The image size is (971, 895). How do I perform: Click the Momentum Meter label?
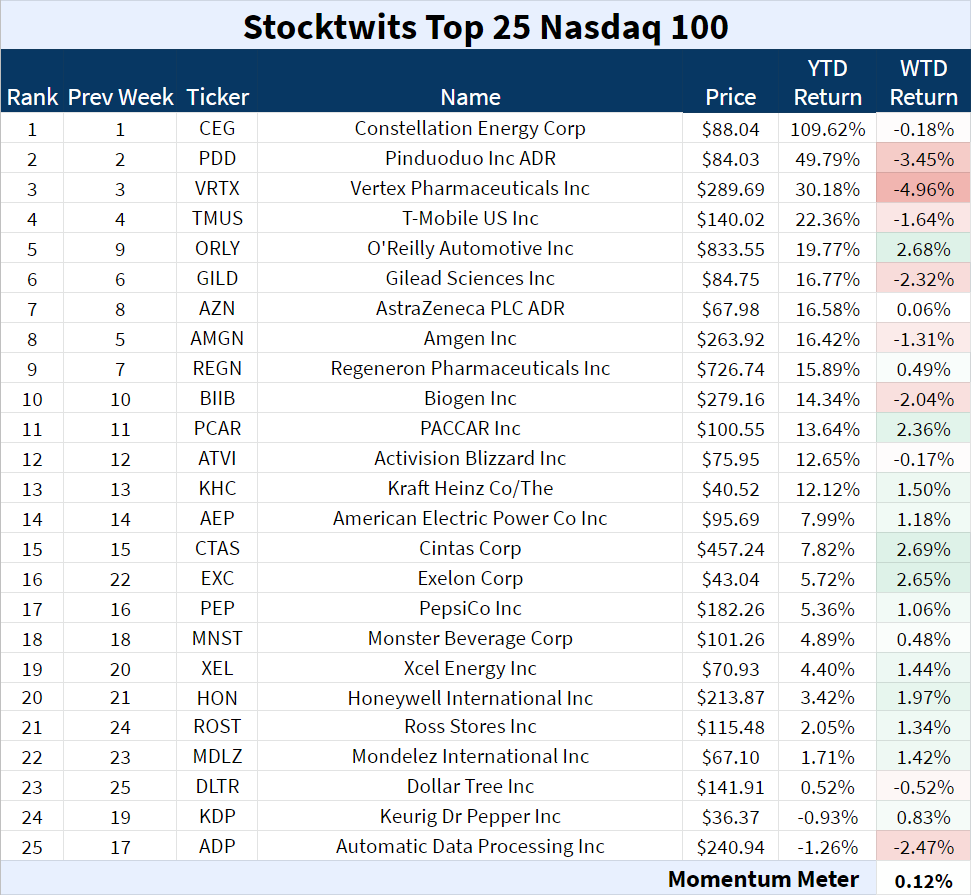765,879
